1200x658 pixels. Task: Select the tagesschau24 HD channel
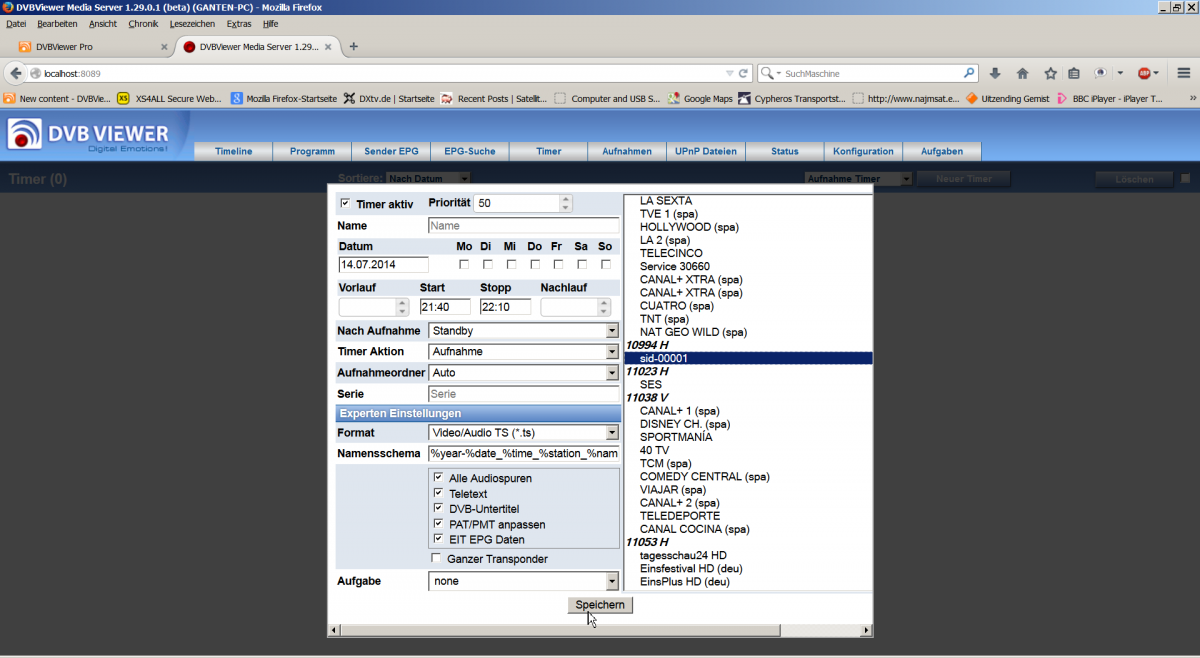683,556
